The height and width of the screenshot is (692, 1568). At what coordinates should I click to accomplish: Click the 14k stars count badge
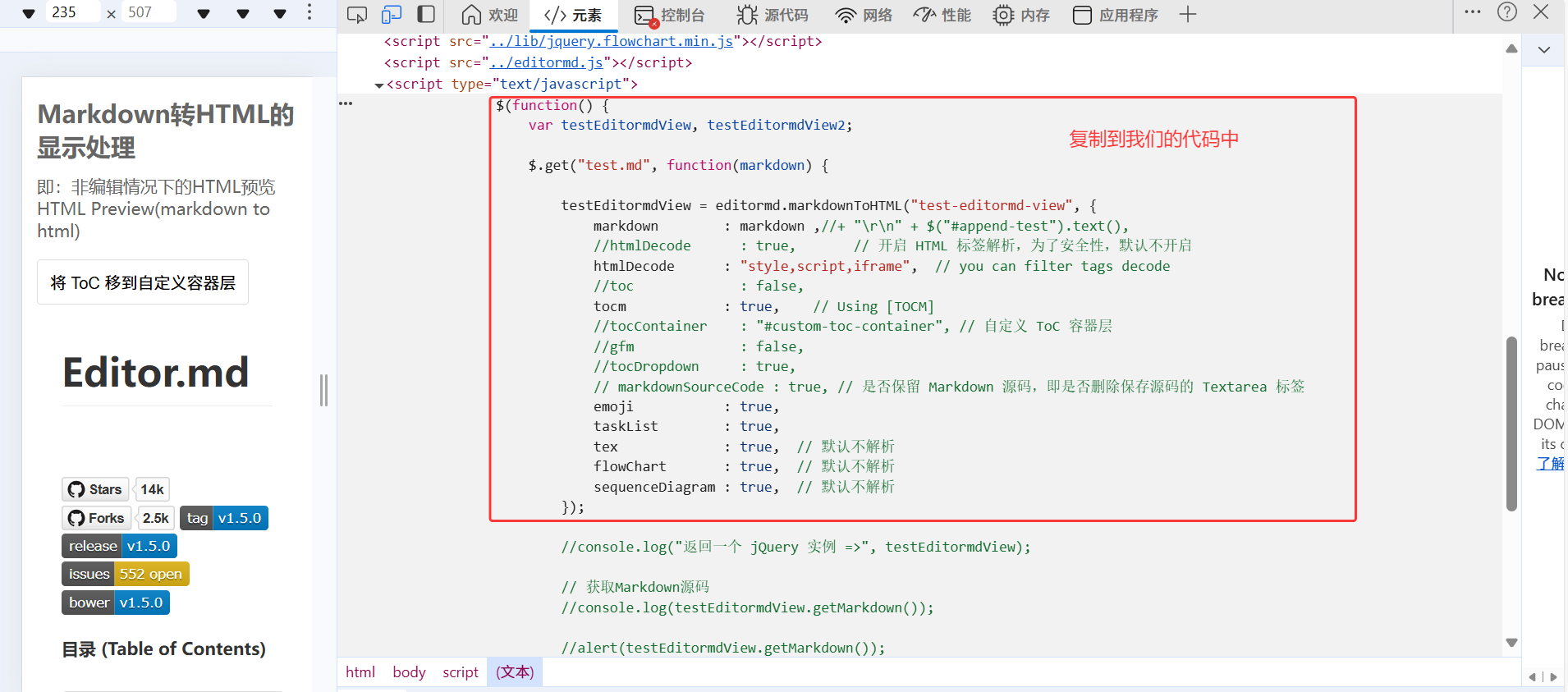coord(152,489)
